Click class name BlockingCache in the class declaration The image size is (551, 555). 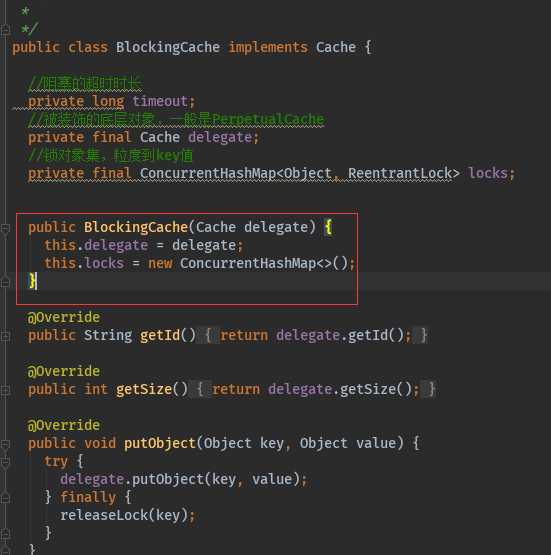pyautogui.click(x=168, y=47)
